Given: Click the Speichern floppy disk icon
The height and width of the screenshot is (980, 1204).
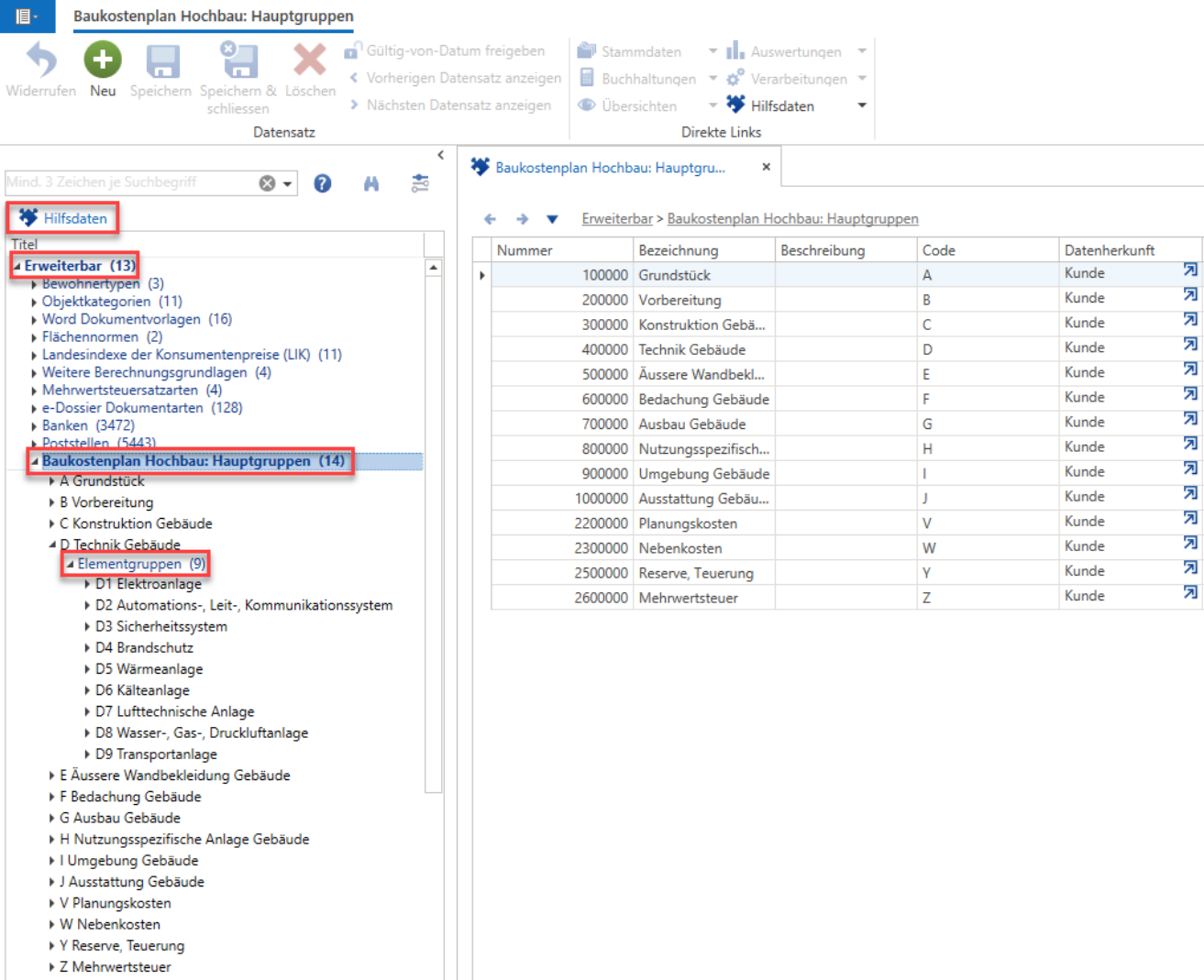Looking at the screenshot, I should [x=162, y=61].
